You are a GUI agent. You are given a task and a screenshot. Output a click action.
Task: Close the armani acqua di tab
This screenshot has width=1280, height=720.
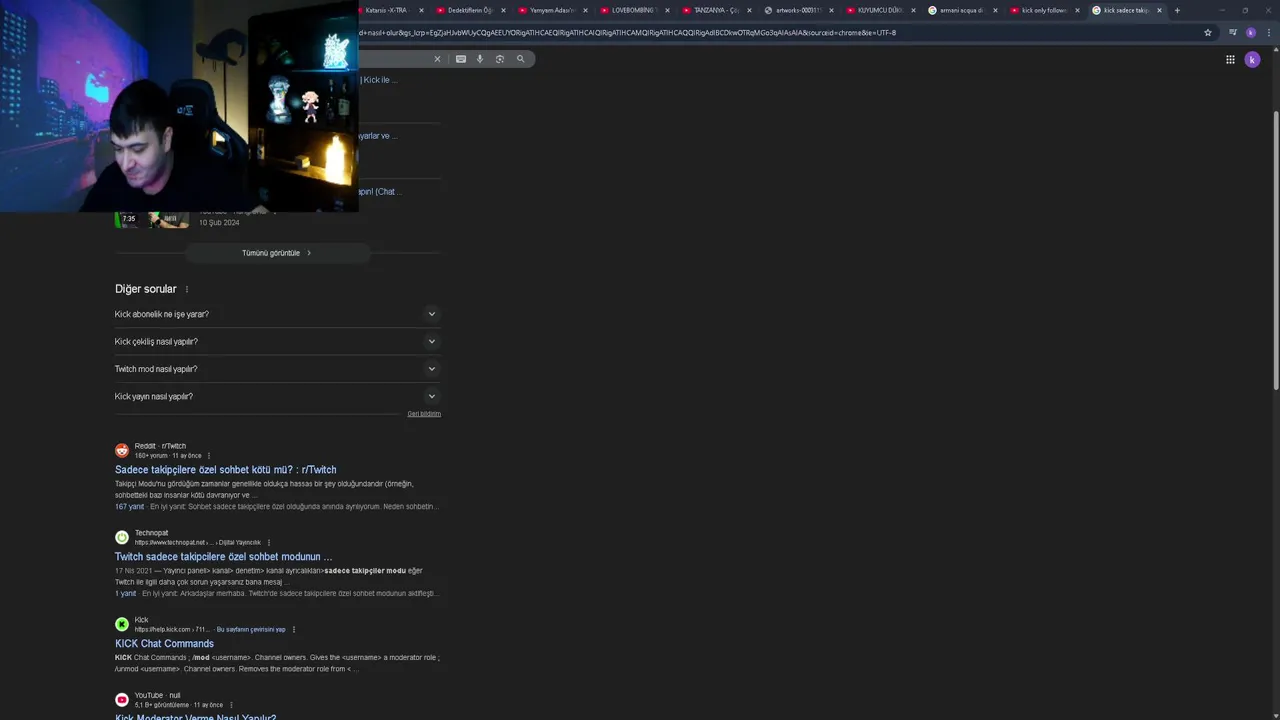995,10
